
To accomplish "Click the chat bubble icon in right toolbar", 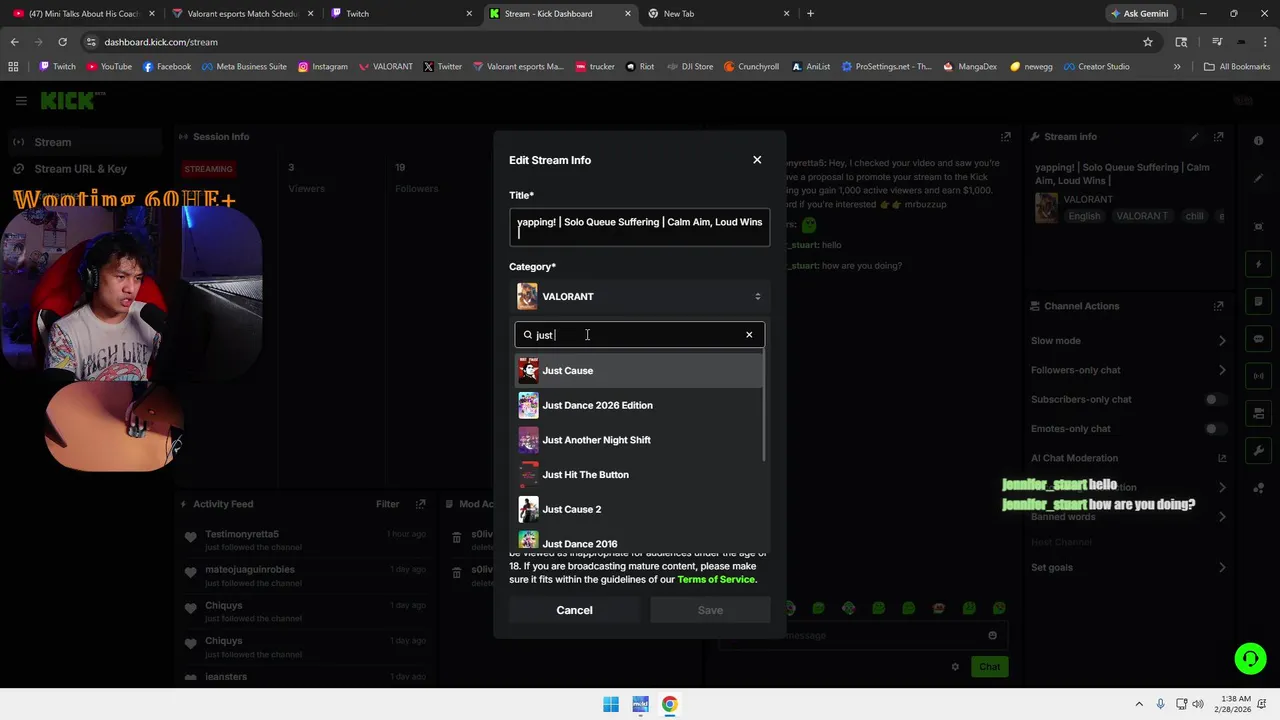I will coord(1258,339).
